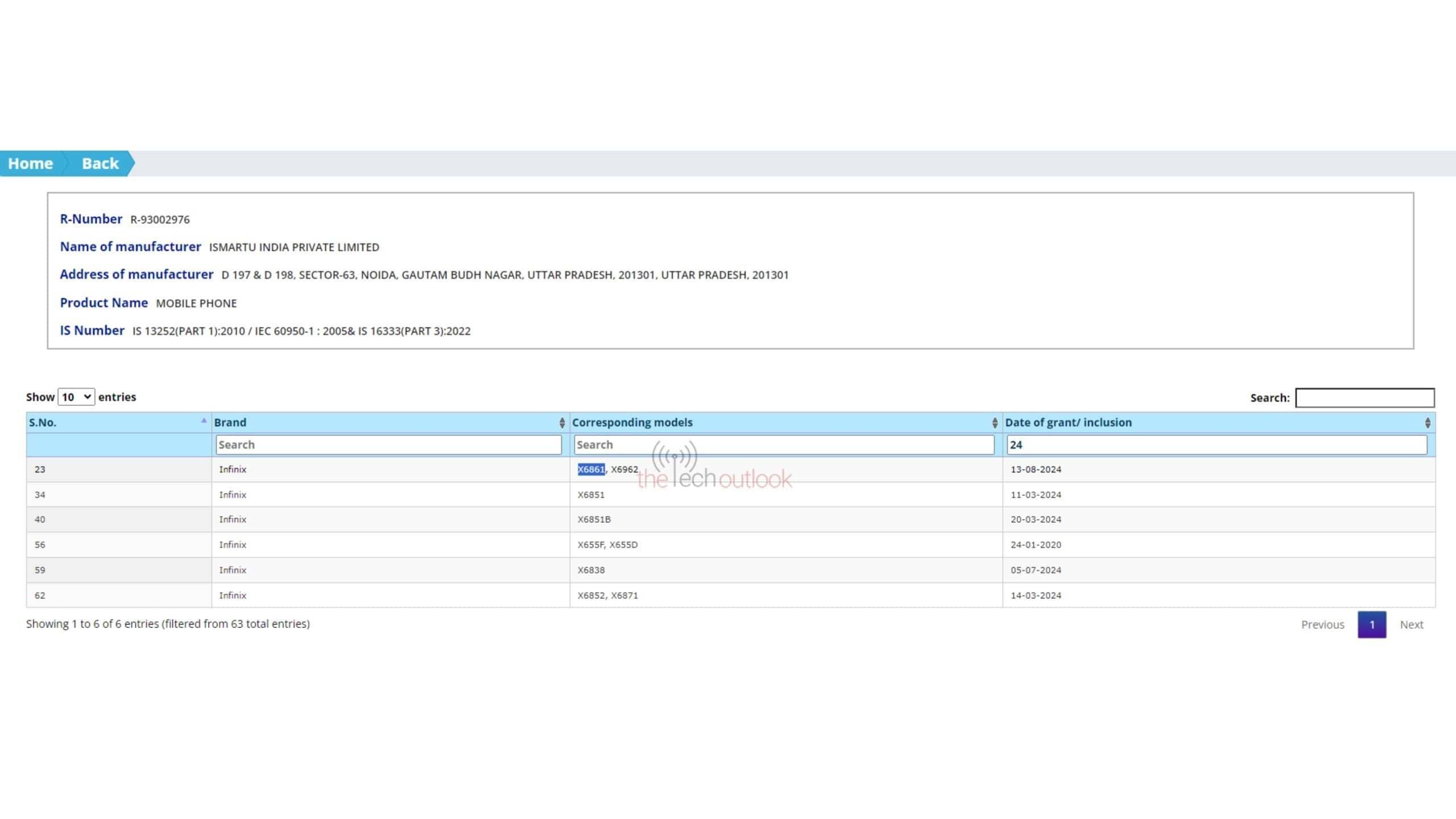Click the 24-01-2020 date cell

(1036, 545)
